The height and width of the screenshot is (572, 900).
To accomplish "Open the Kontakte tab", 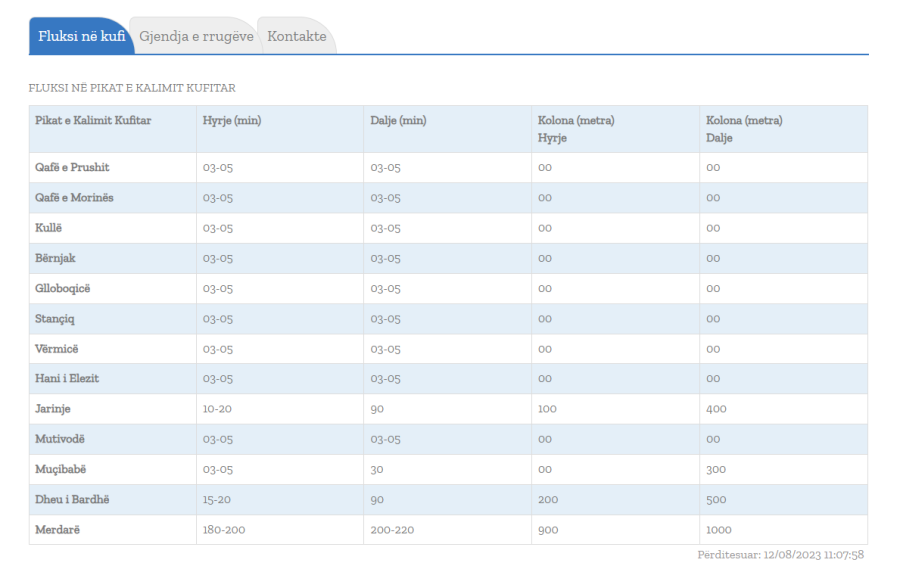I will (297, 36).
